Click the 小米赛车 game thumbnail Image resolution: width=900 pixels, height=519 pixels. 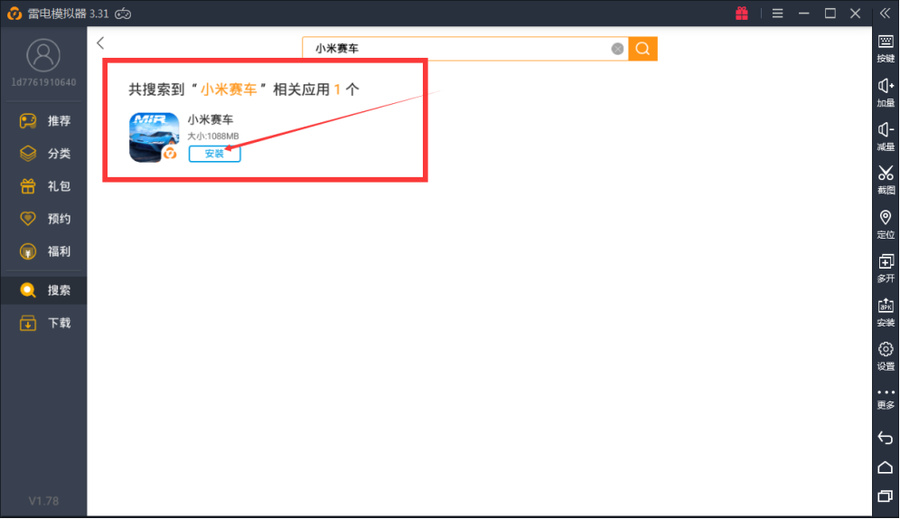pyautogui.click(x=154, y=137)
